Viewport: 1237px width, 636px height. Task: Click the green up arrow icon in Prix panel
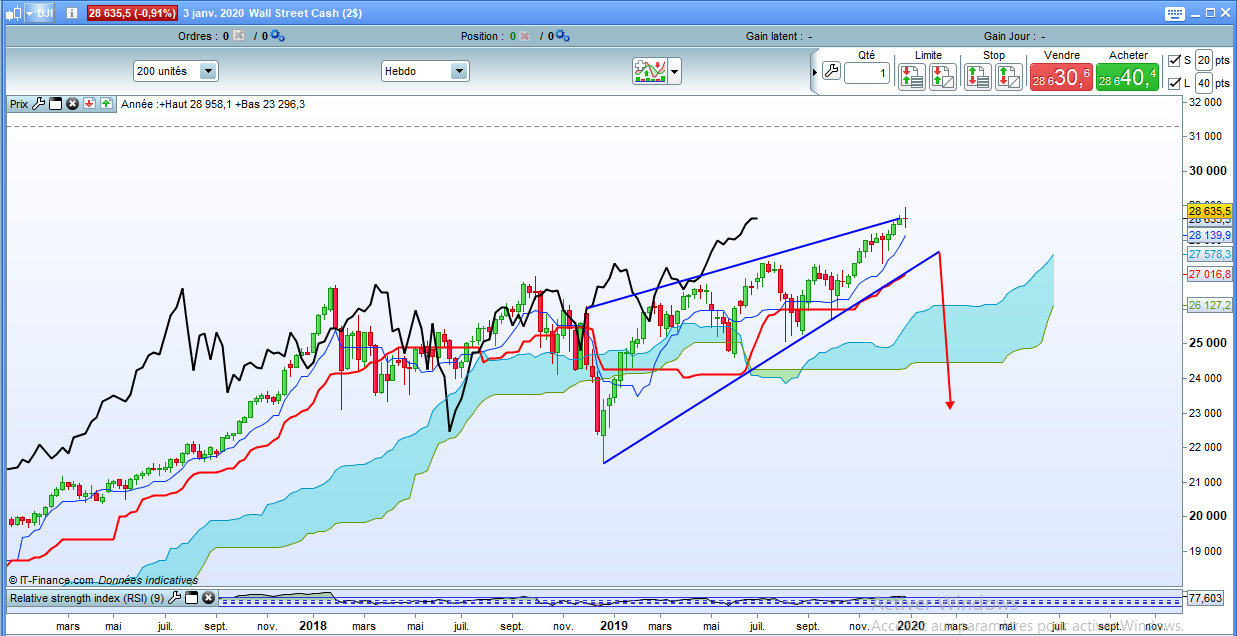pos(105,103)
